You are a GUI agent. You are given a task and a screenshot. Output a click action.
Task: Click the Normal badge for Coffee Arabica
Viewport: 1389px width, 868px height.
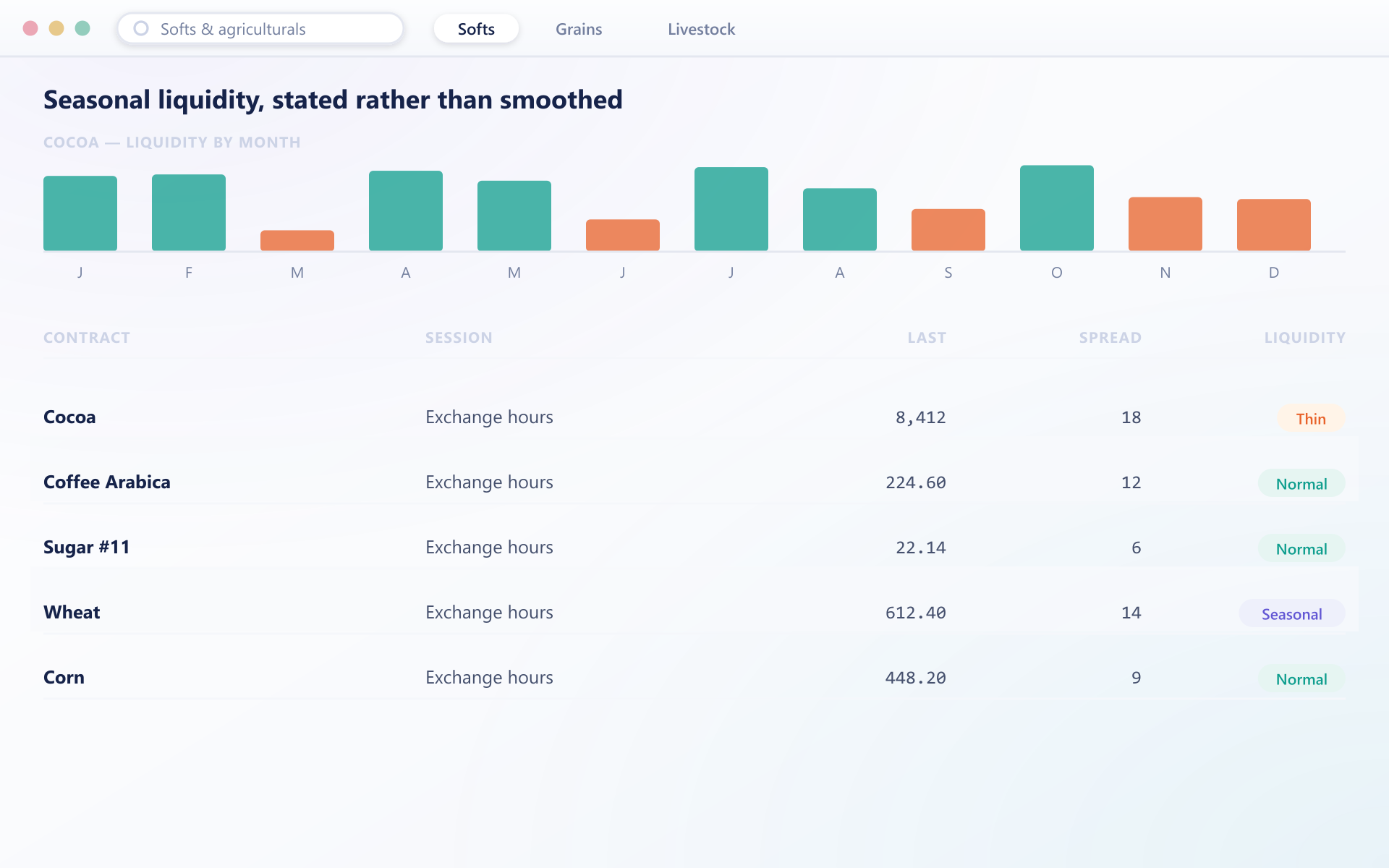pyautogui.click(x=1301, y=484)
